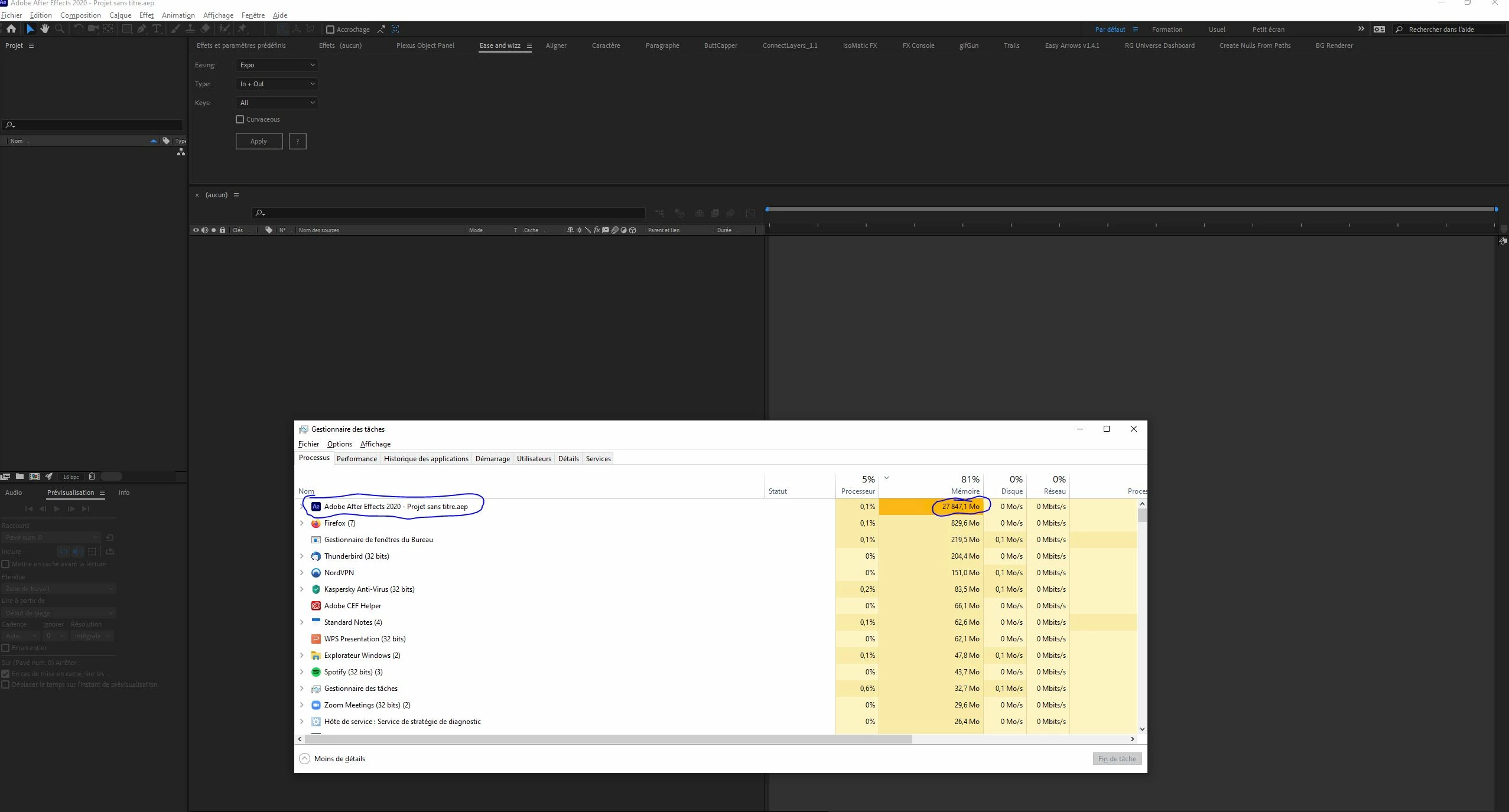Click the trash icon in Project panel
The height and width of the screenshot is (812, 1509).
pos(92,477)
